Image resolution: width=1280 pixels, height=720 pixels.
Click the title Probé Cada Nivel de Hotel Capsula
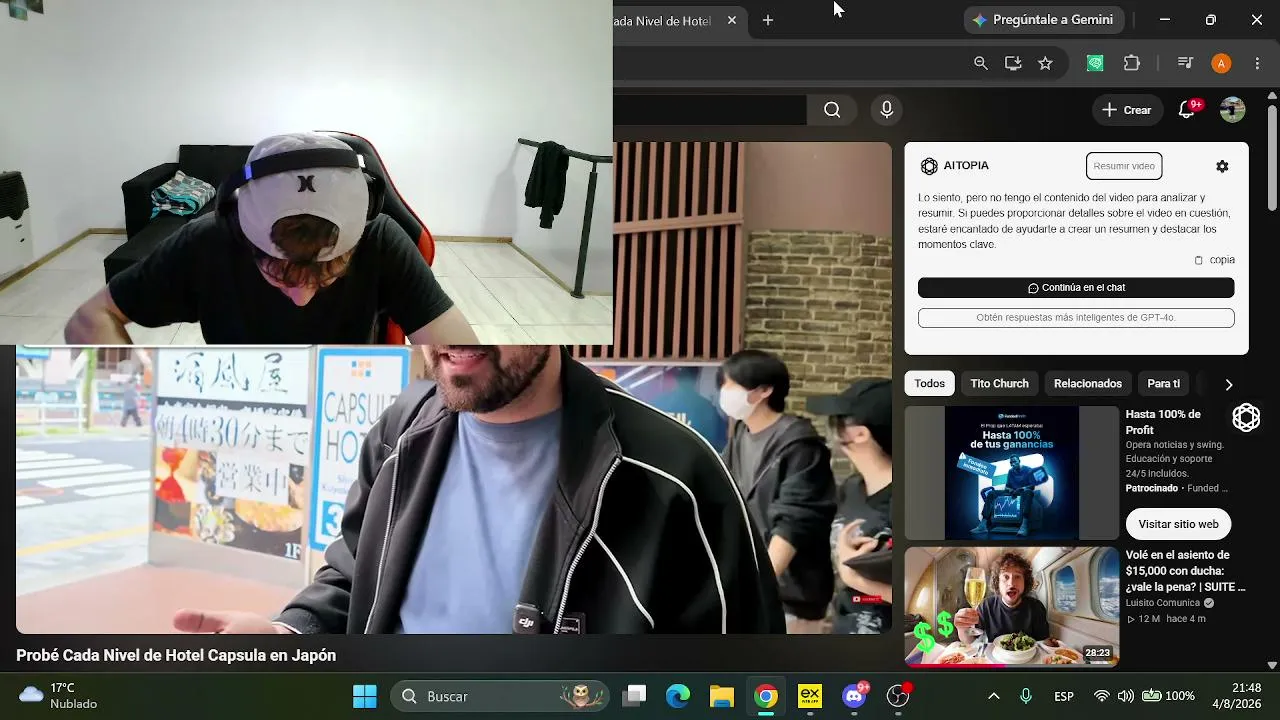(176, 656)
